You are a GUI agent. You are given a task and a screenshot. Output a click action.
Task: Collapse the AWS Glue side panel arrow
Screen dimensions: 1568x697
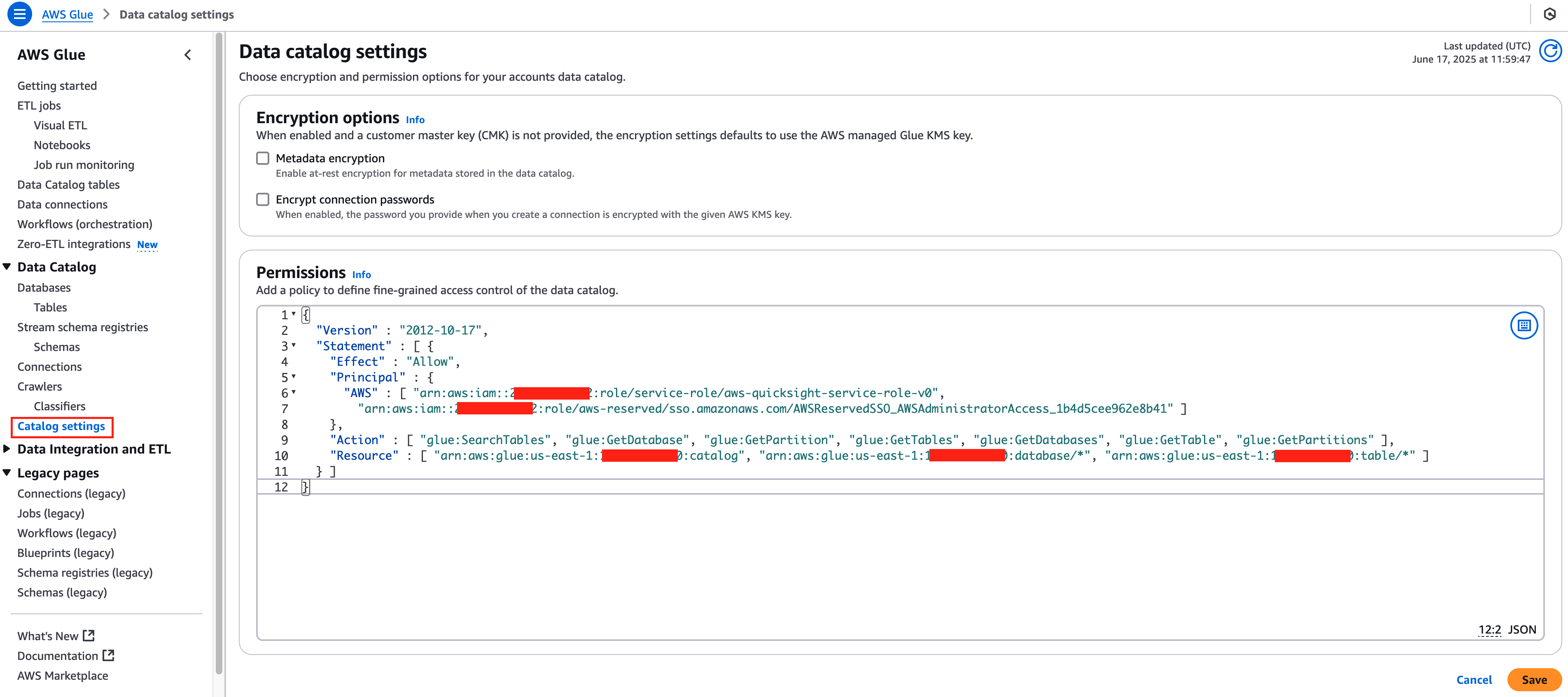point(188,55)
